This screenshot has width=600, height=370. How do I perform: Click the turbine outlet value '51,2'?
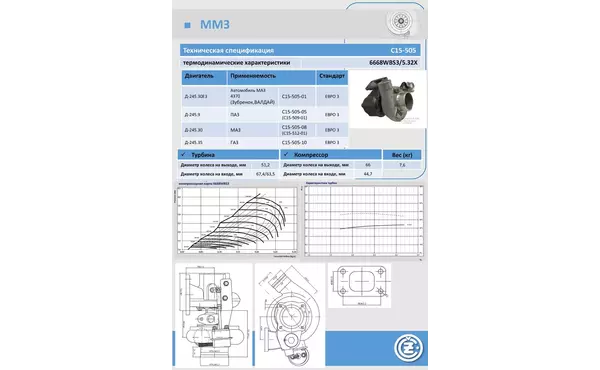click(265, 165)
